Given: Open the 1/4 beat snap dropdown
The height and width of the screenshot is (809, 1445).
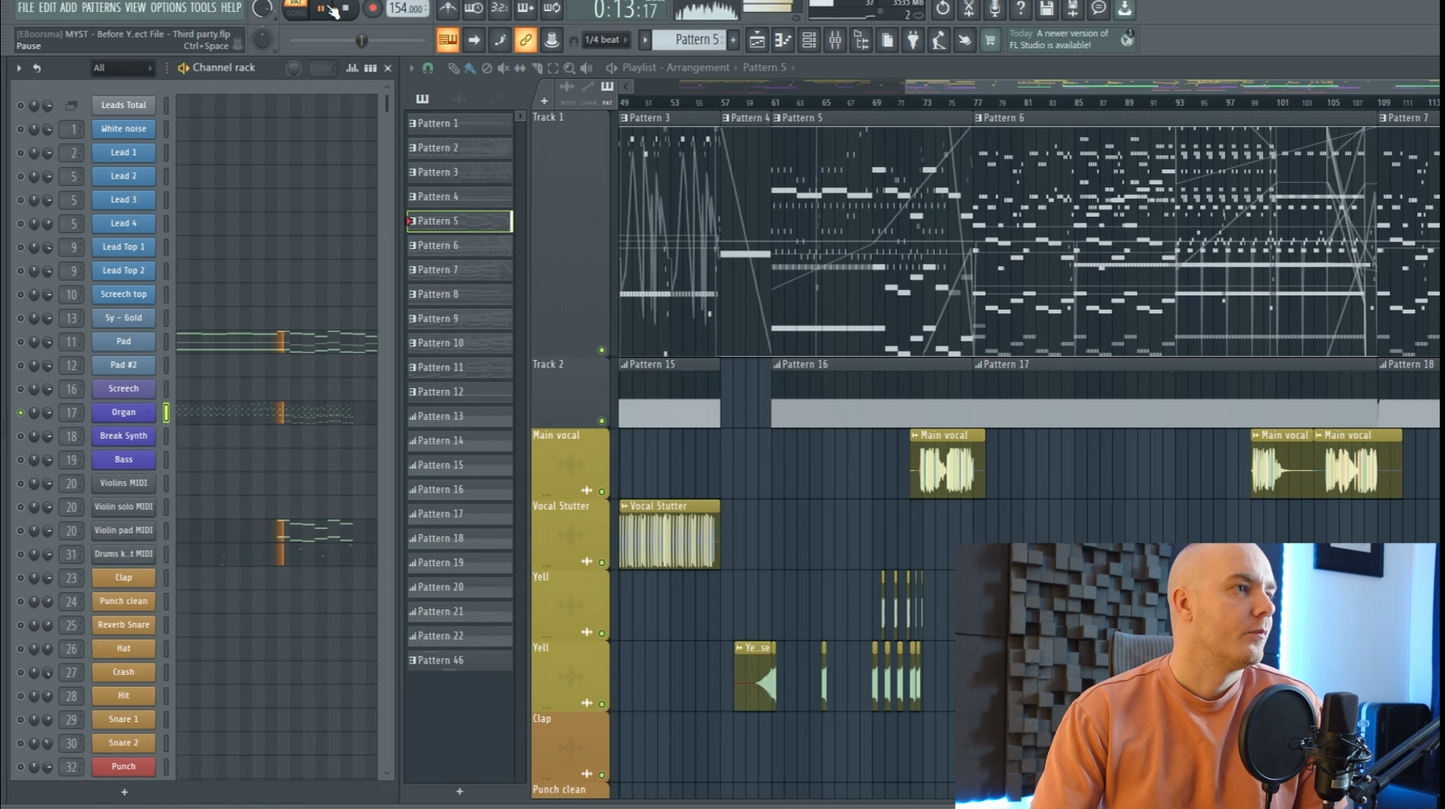Looking at the screenshot, I should point(606,41).
